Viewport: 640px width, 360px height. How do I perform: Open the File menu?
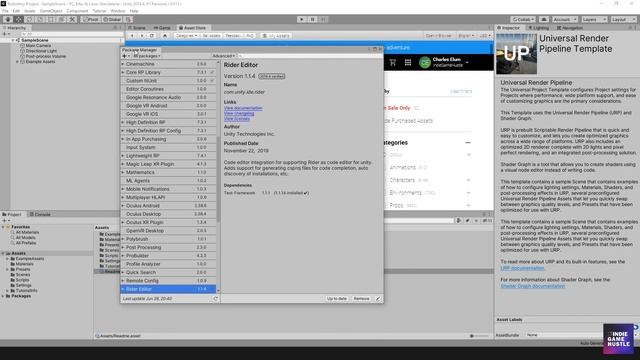click(5, 11)
